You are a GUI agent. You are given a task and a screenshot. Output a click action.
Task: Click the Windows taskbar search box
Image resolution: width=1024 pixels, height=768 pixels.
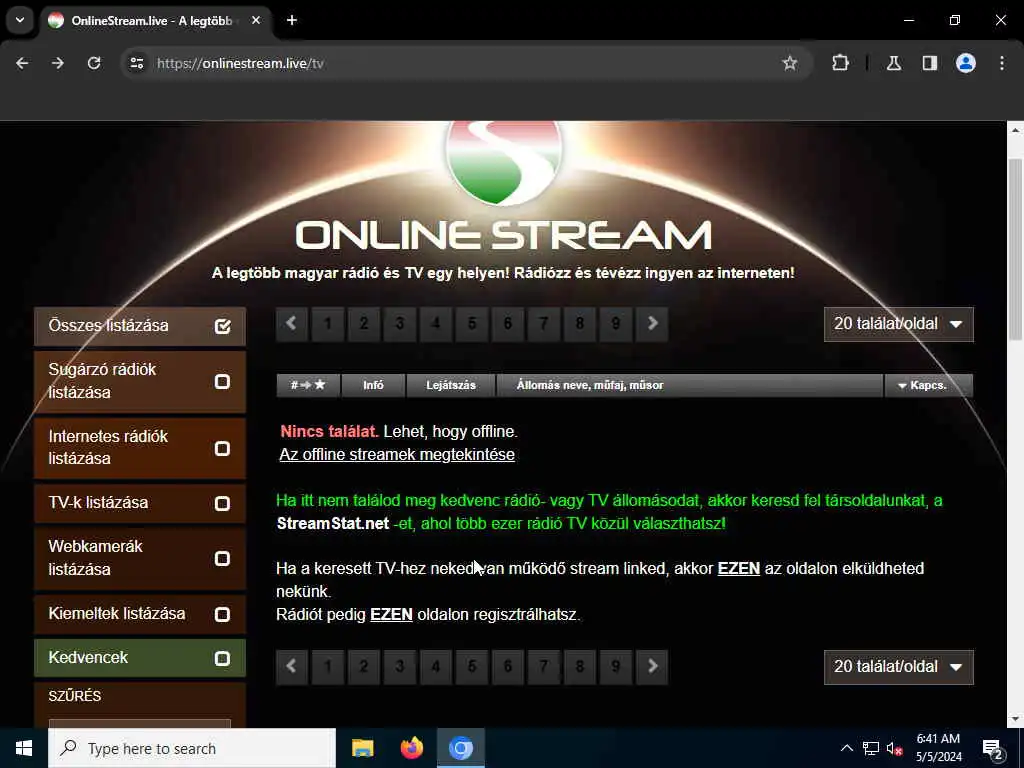192,748
